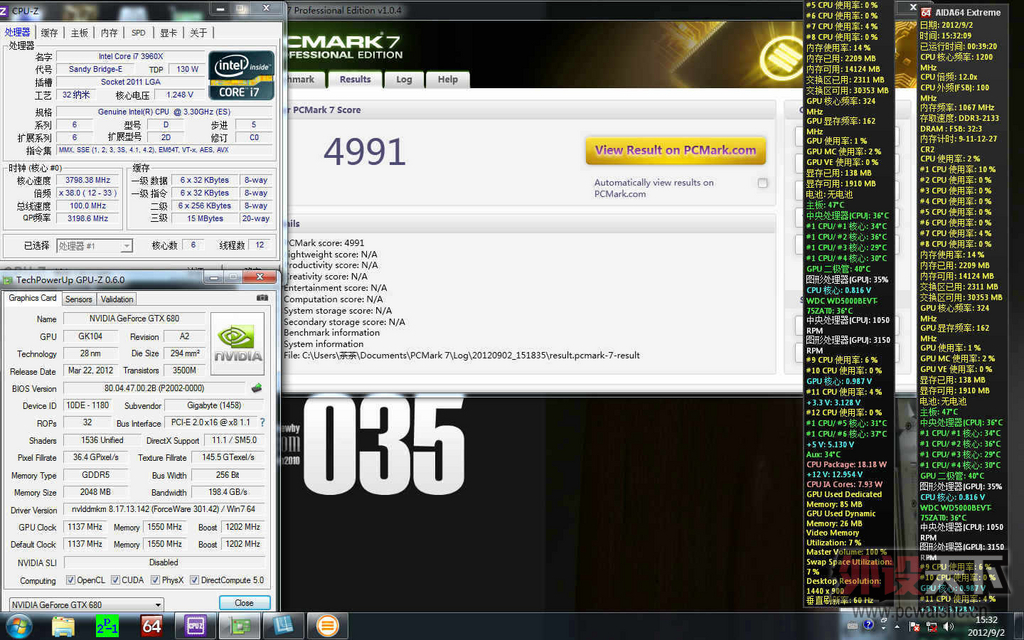Switch to 处理器 tab in CPU-Z
Screen dimensions: 1024x640
pyautogui.click(x=17, y=32)
